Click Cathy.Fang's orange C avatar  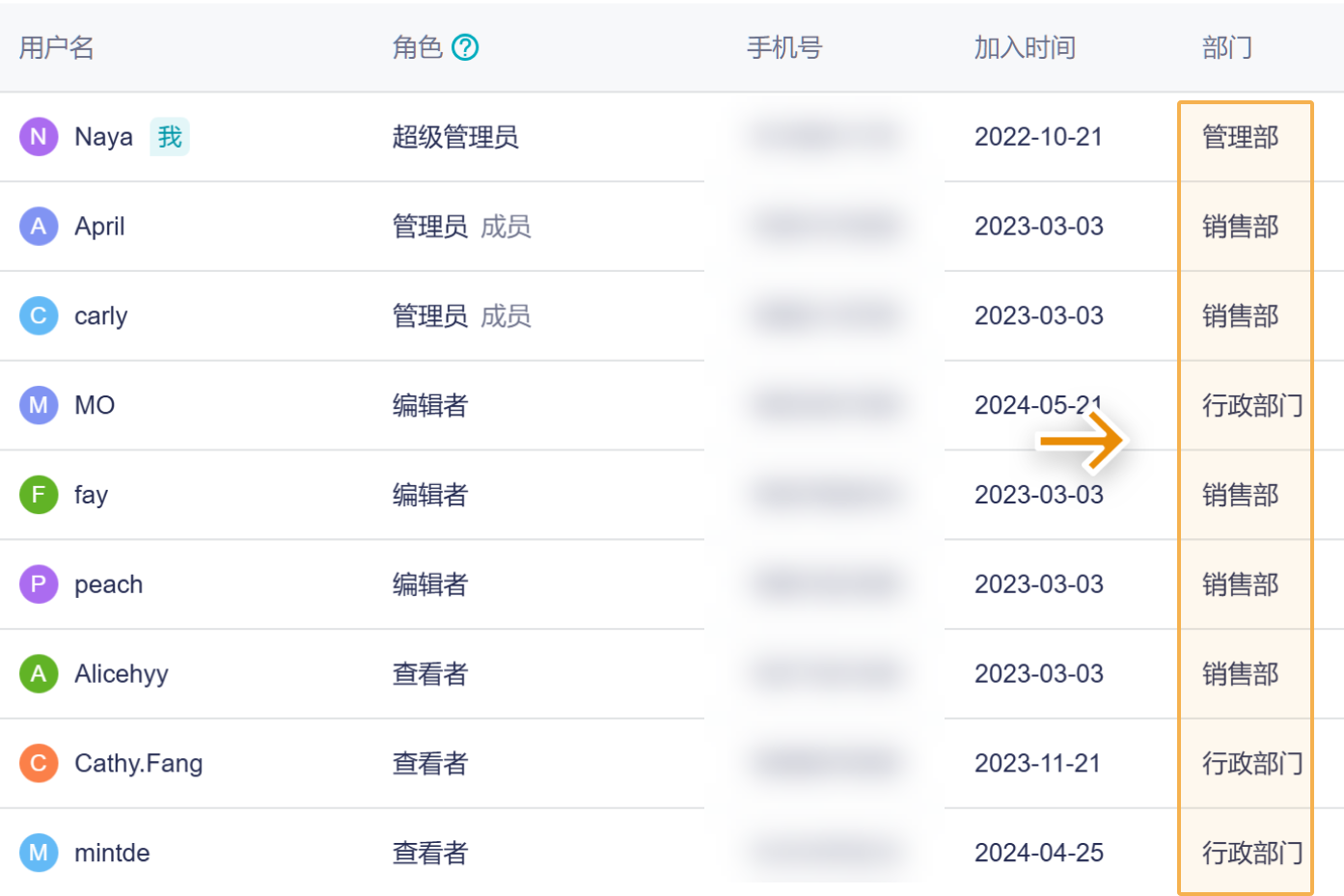pyautogui.click(x=39, y=764)
